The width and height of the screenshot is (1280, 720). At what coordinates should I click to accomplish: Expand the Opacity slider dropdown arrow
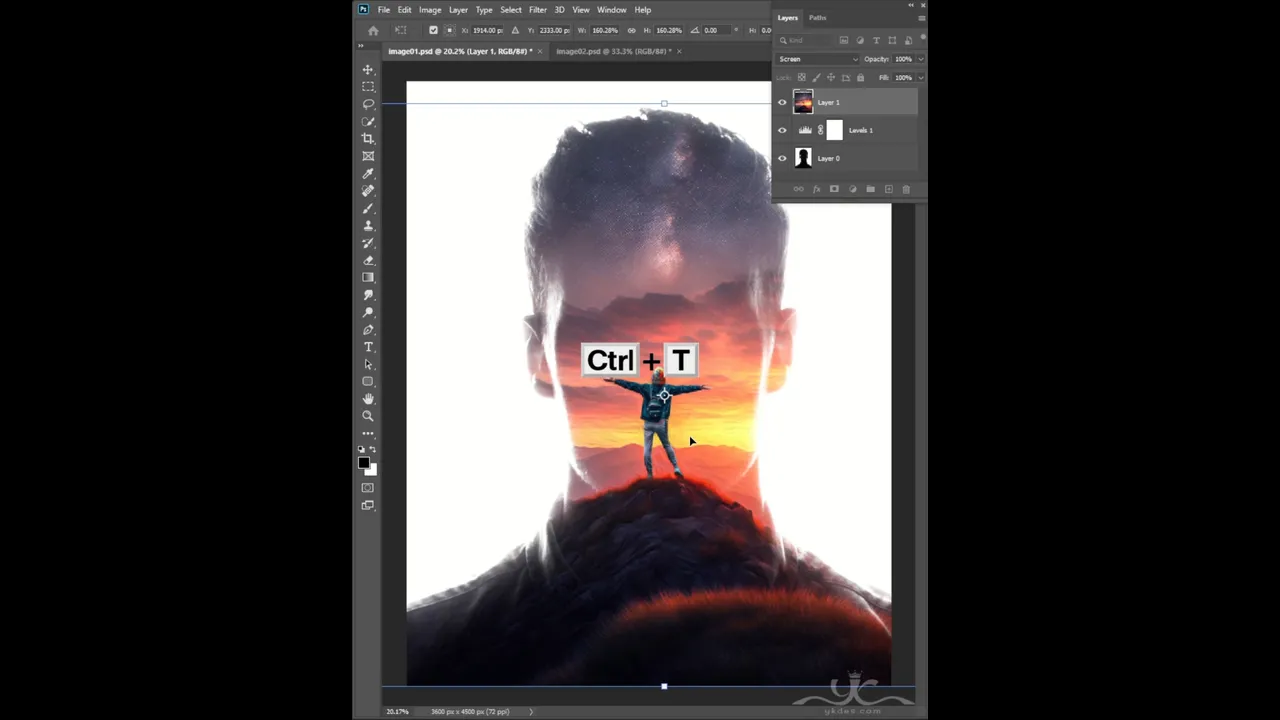920,59
